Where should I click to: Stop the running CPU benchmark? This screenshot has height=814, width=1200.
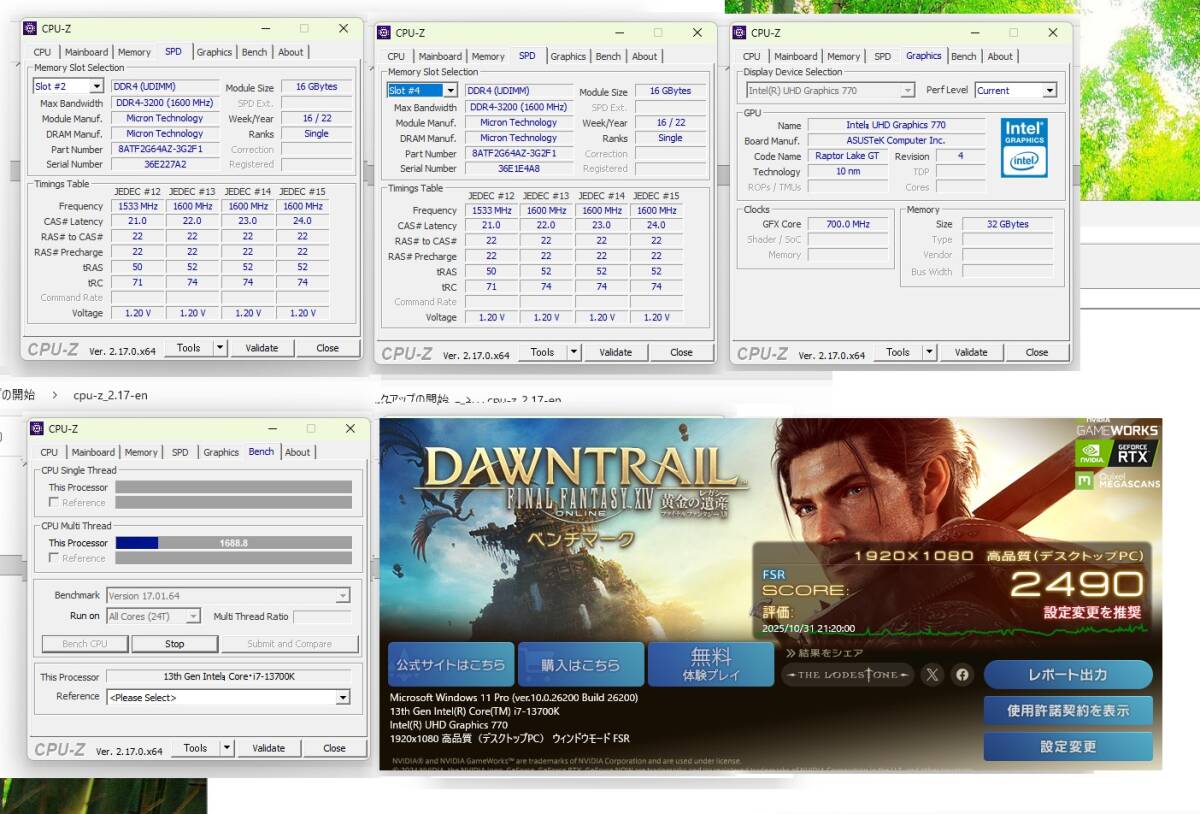pos(175,644)
